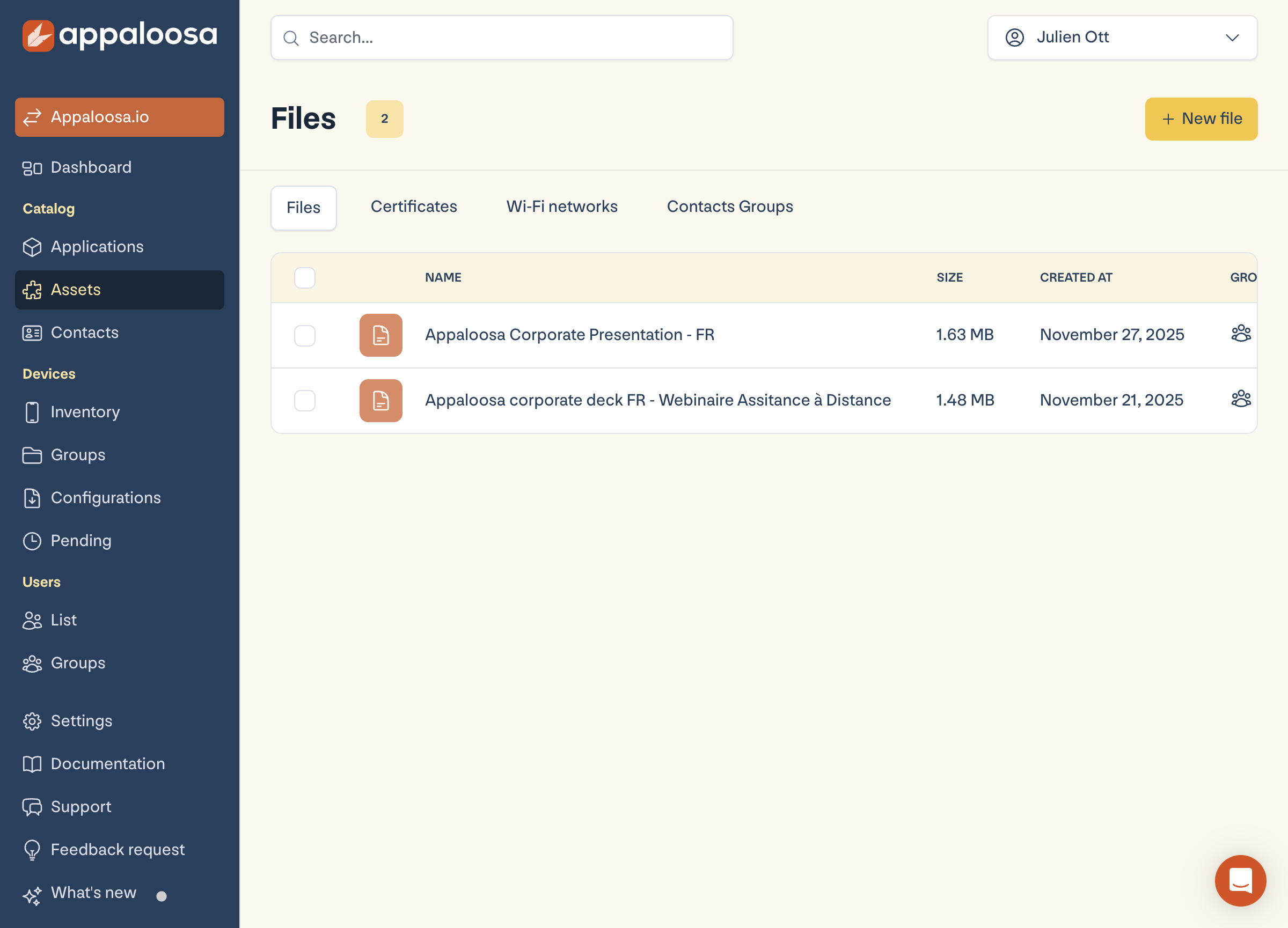Open the Configurations menu label in sidebar

[106, 498]
